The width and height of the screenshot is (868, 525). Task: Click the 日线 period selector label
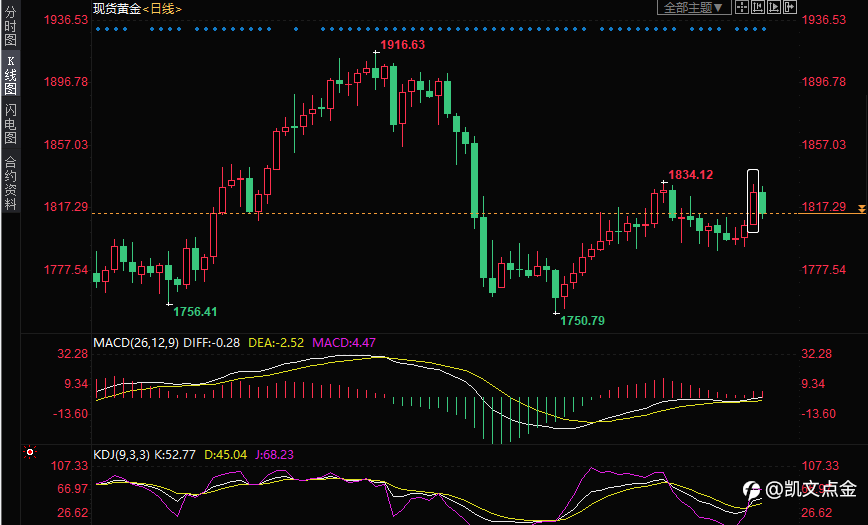point(162,9)
